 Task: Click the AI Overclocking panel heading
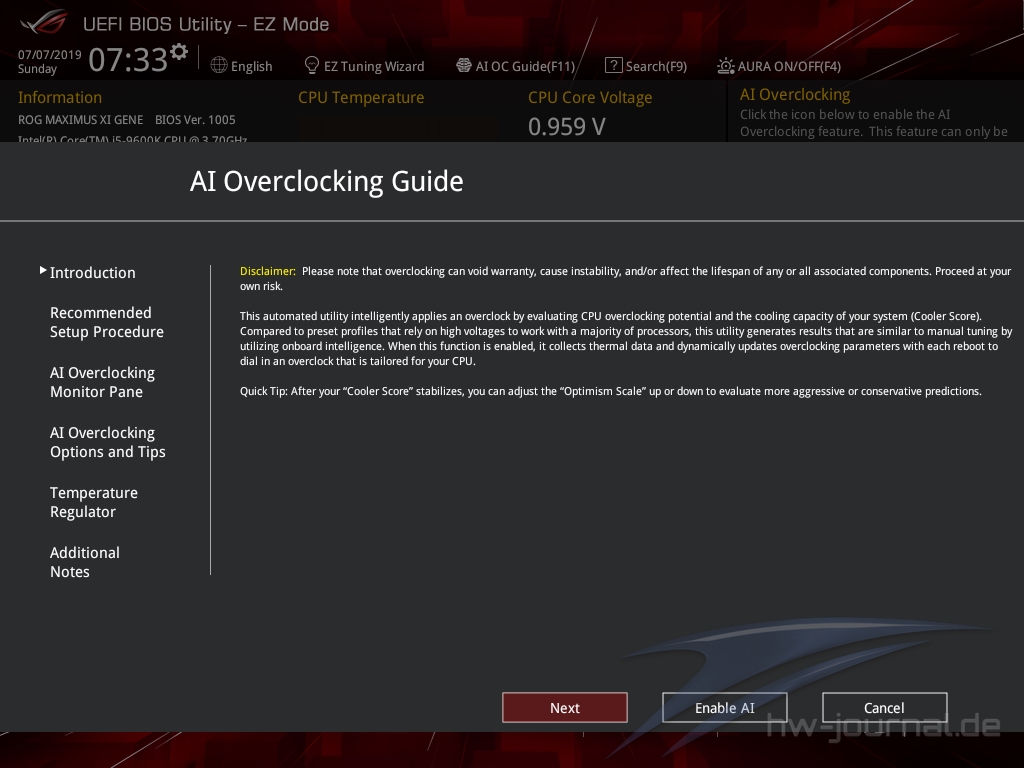point(795,95)
